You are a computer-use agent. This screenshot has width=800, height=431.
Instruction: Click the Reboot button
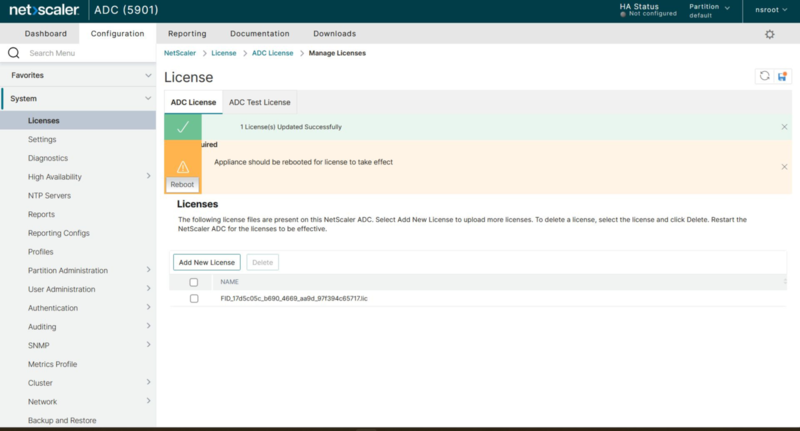click(x=182, y=185)
